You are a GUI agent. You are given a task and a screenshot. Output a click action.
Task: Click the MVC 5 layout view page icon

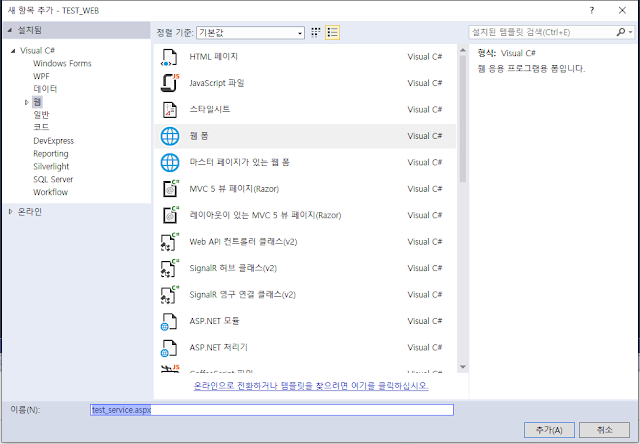(x=170, y=215)
